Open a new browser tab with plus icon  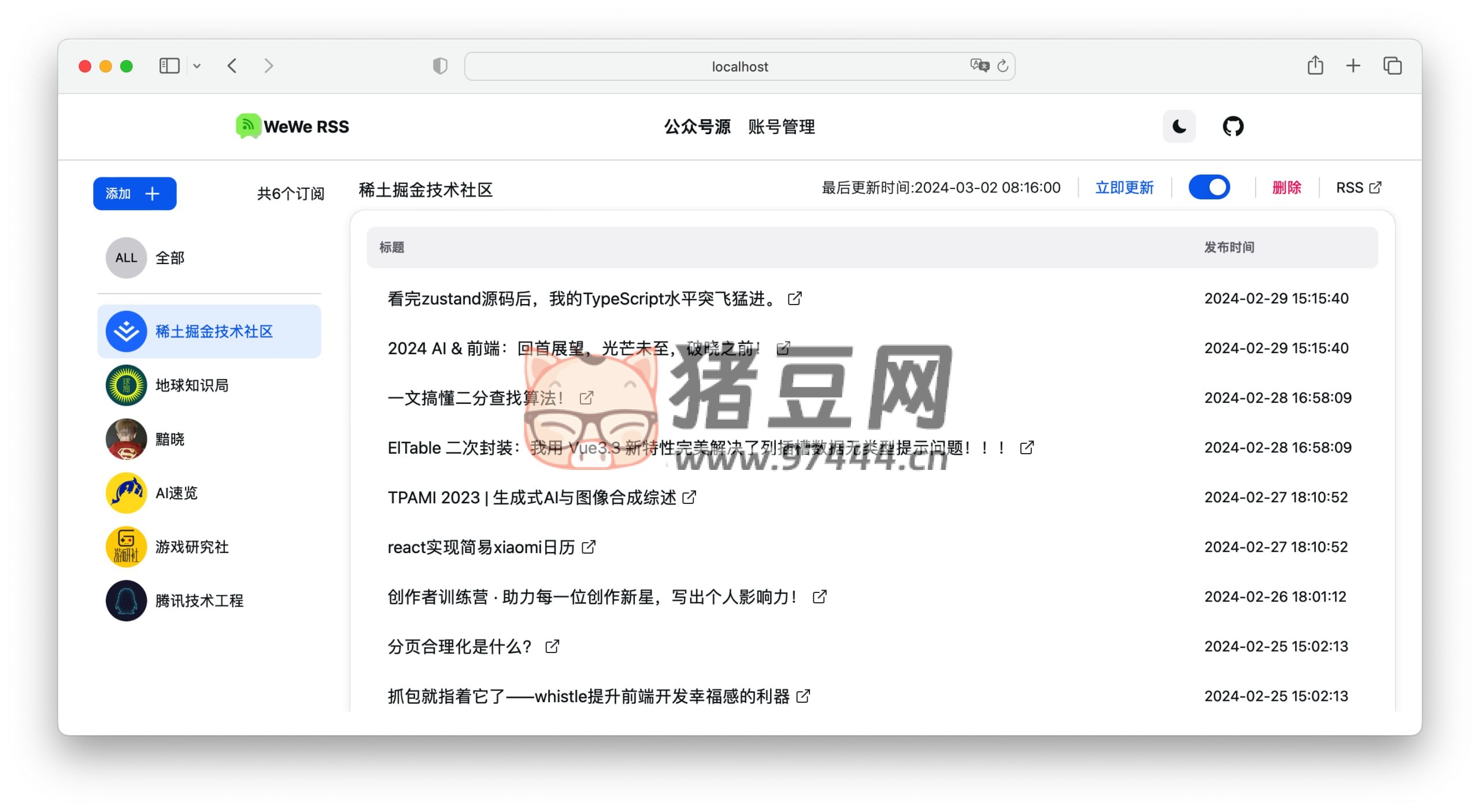point(1353,66)
